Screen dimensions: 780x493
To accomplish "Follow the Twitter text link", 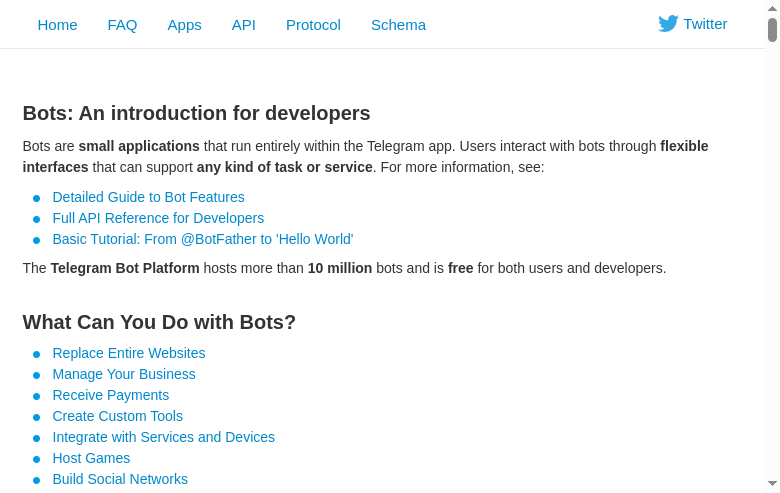I will (705, 24).
